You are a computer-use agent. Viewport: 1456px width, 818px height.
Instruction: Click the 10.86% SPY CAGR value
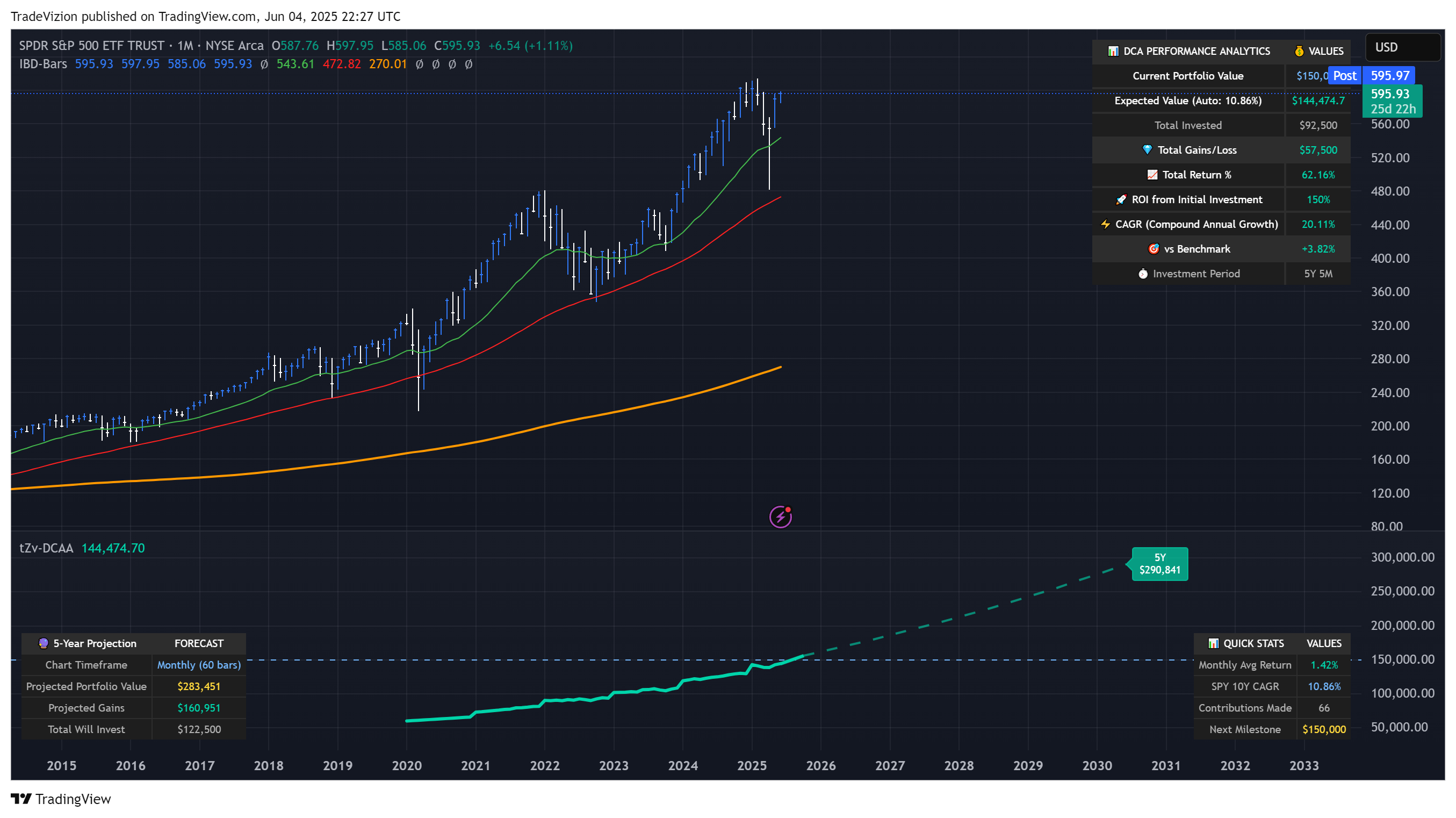pyautogui.click(x=1324, y=686)
